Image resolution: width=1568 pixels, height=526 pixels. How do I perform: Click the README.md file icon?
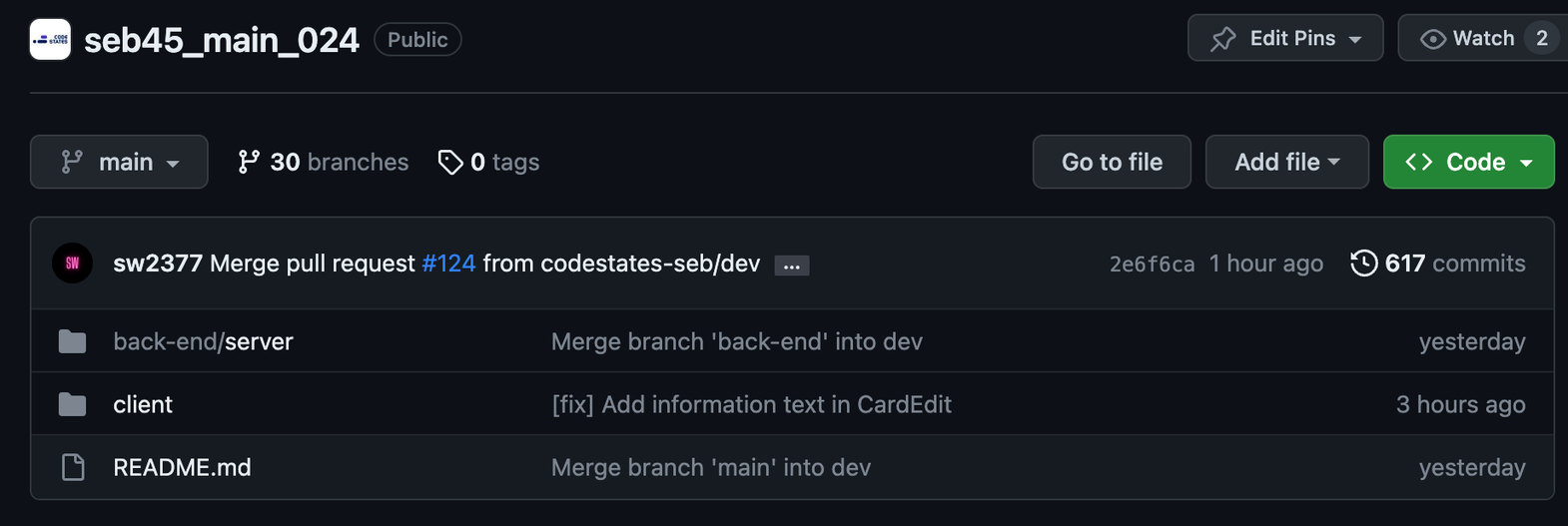(x=73, y=467)
